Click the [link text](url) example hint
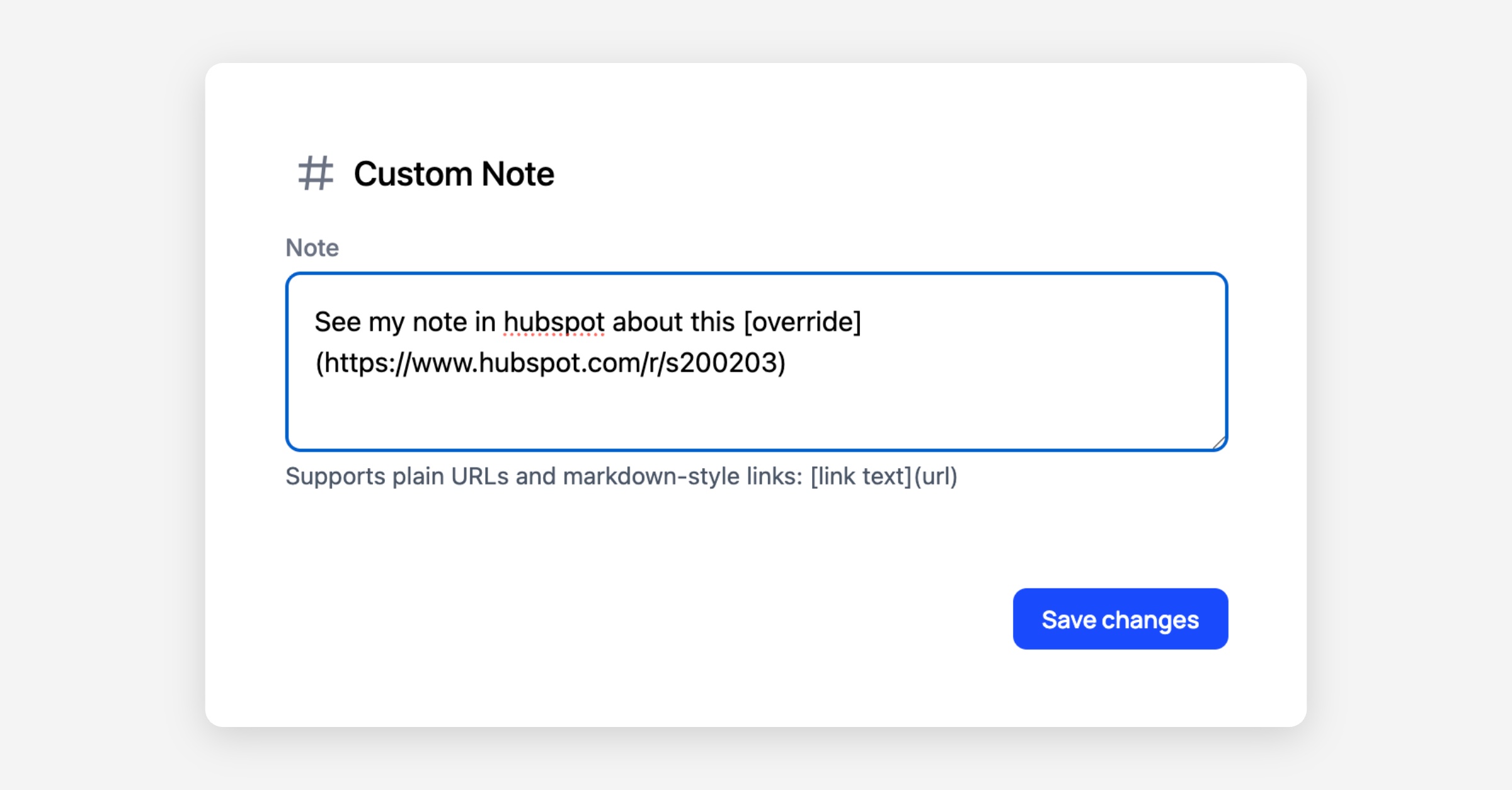The image size is (1512, 790). point(883,476)
